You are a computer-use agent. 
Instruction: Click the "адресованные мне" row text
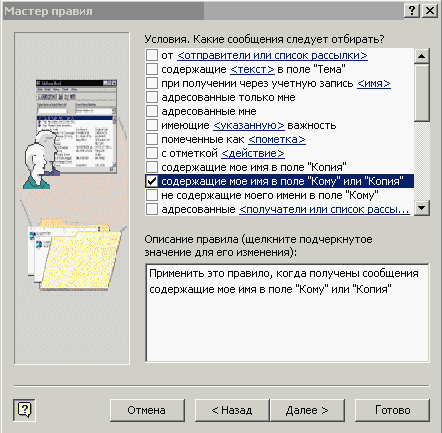(209, 111)
